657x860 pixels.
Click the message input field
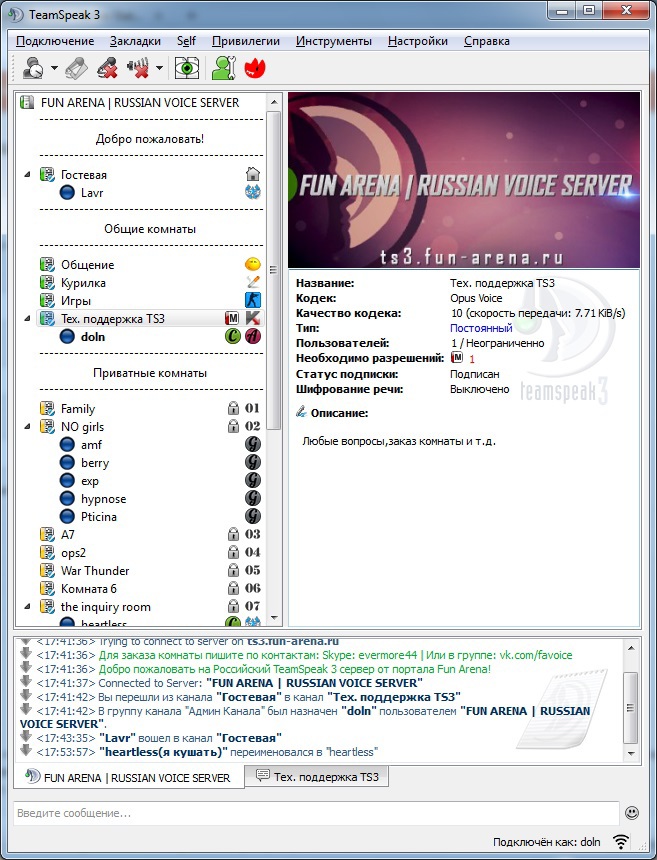pos(315,813)
